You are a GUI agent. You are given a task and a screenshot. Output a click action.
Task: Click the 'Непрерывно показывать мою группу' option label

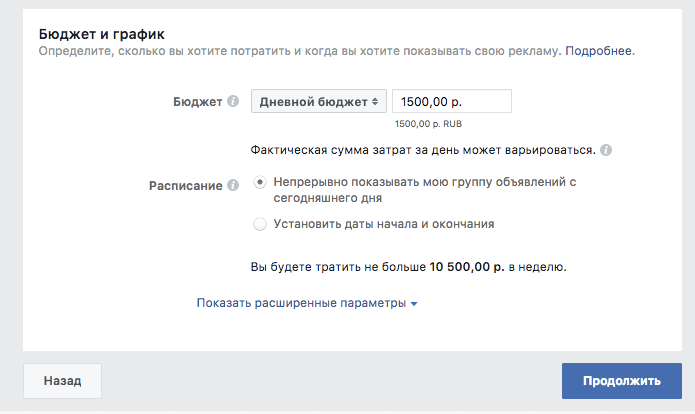425,190
